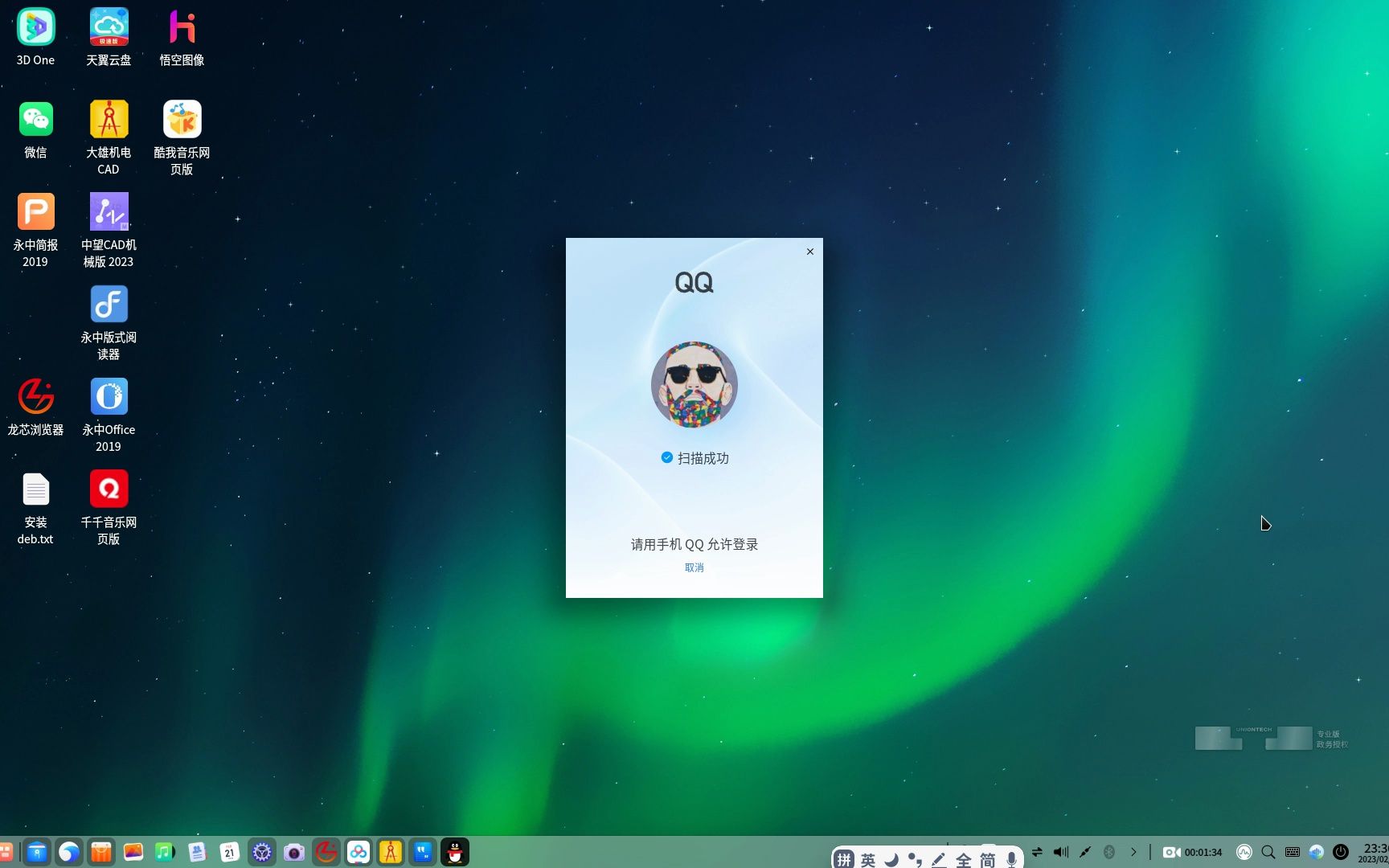
Task: Click the 扫描成功 status text
Action: click(703, 458)
